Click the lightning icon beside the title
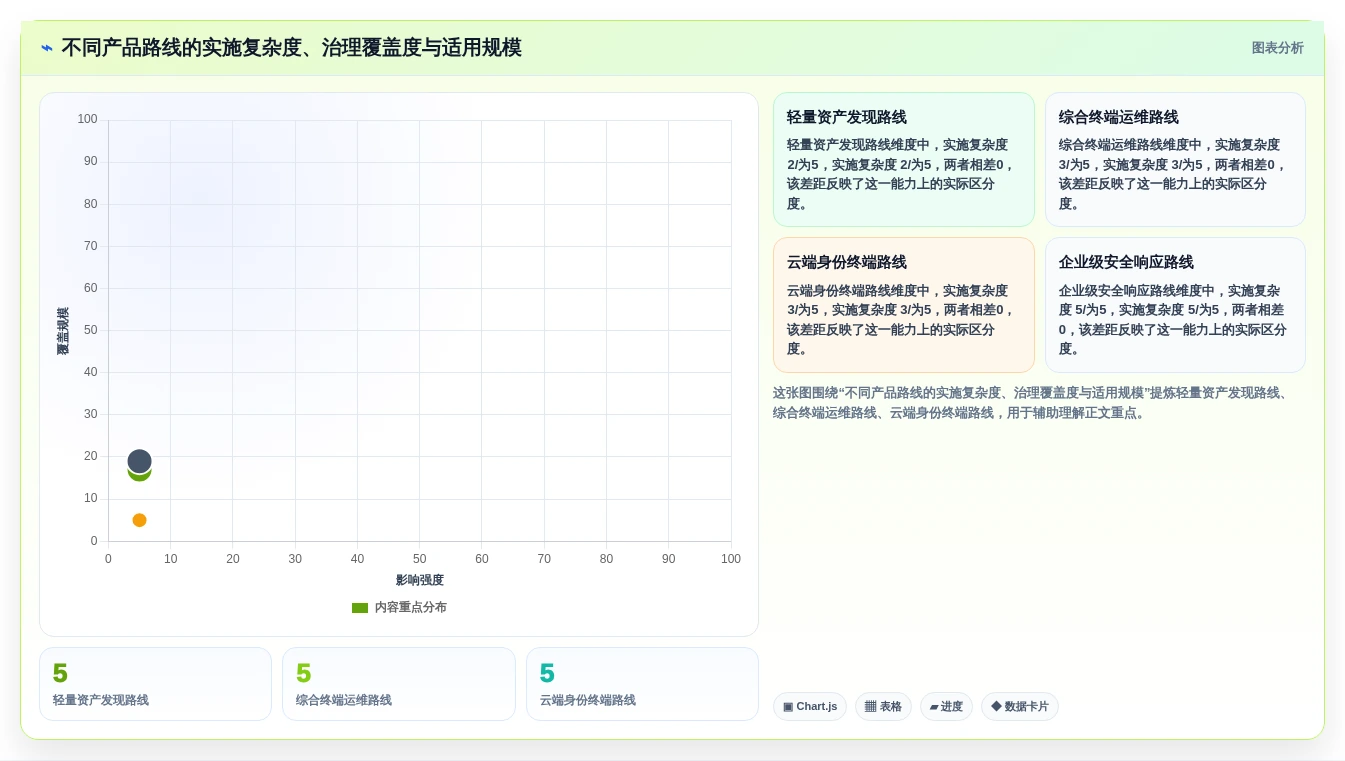This screenshot has width=1345, height=761. [47, 48]
